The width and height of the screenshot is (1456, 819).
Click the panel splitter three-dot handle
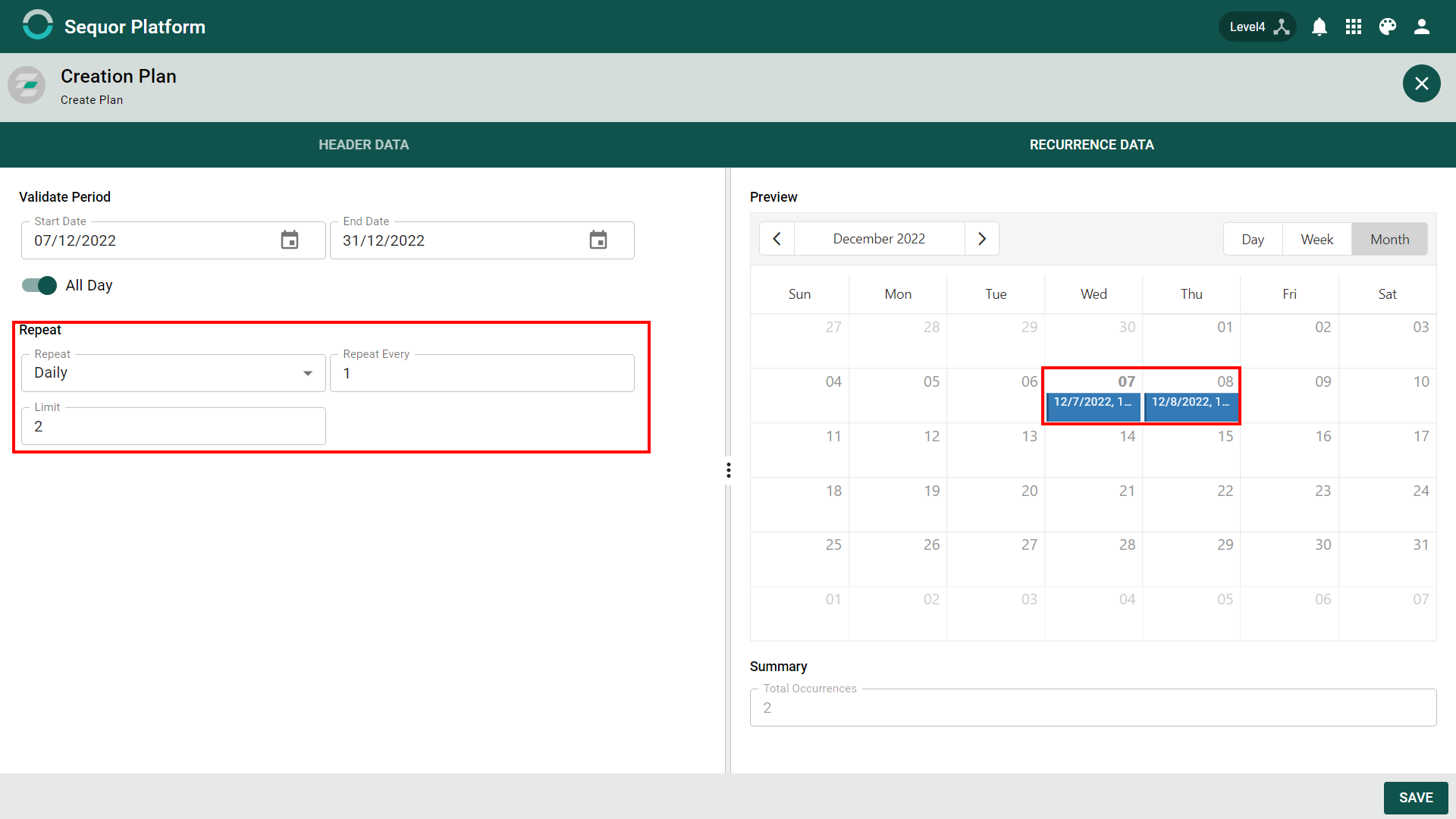(729, 470)
